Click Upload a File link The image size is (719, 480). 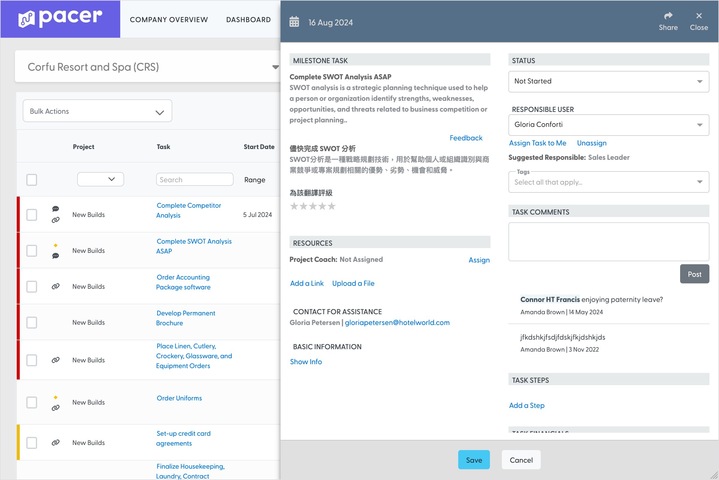click(x=353, y=283)
